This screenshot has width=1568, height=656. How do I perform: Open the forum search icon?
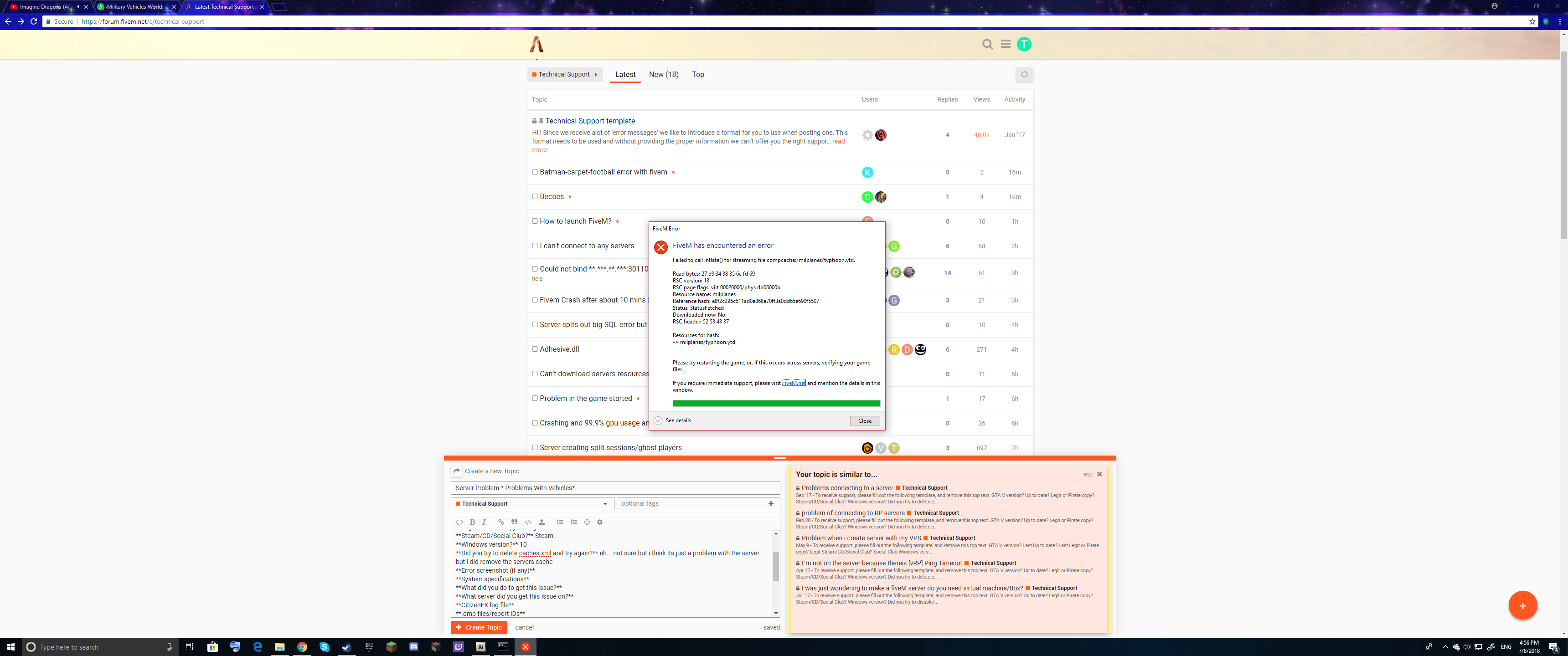pyautogui.click(x=987, y=44)
